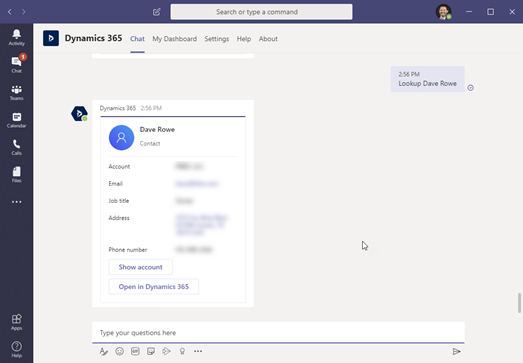523x363 pixels.
Task: Click the Dynamics 365 app title
Action: [93, 38]
